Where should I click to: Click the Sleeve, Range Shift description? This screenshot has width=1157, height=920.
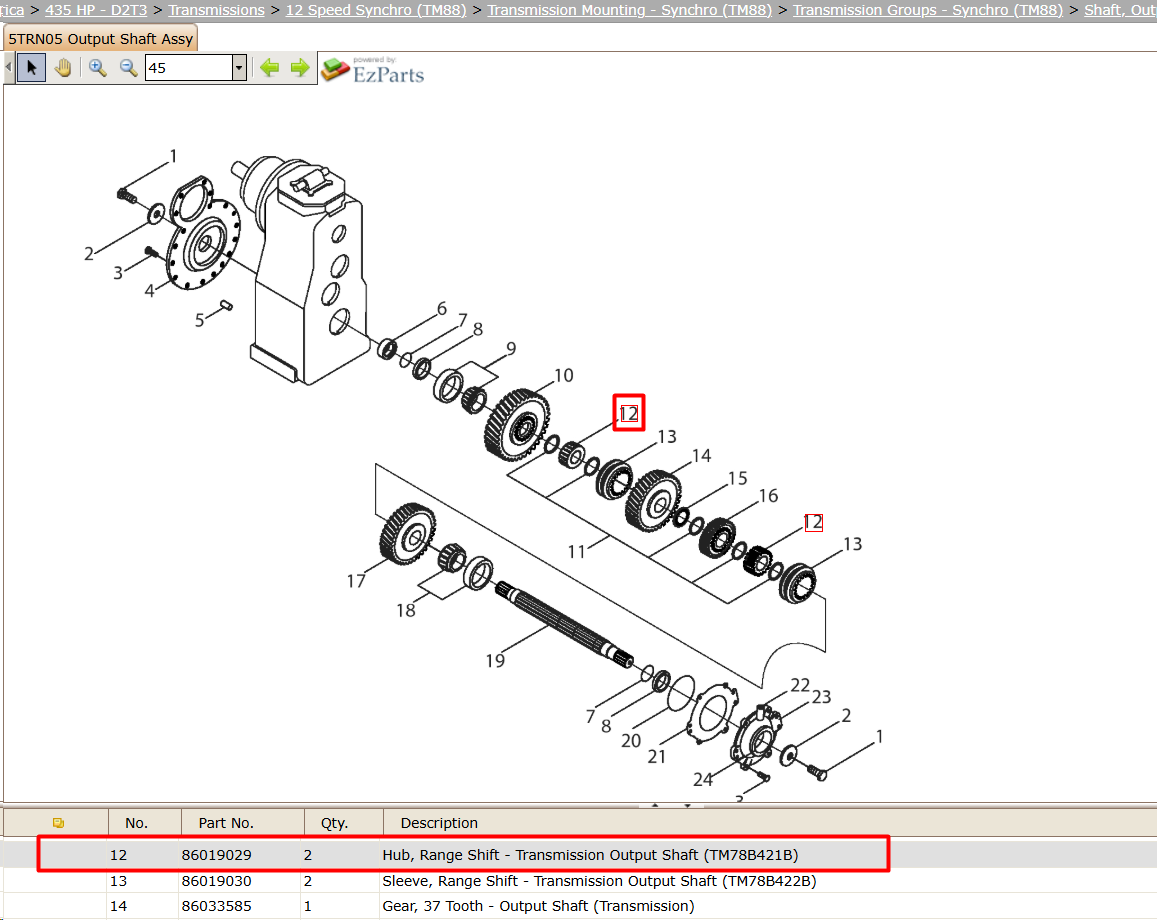tap(599, 881)
